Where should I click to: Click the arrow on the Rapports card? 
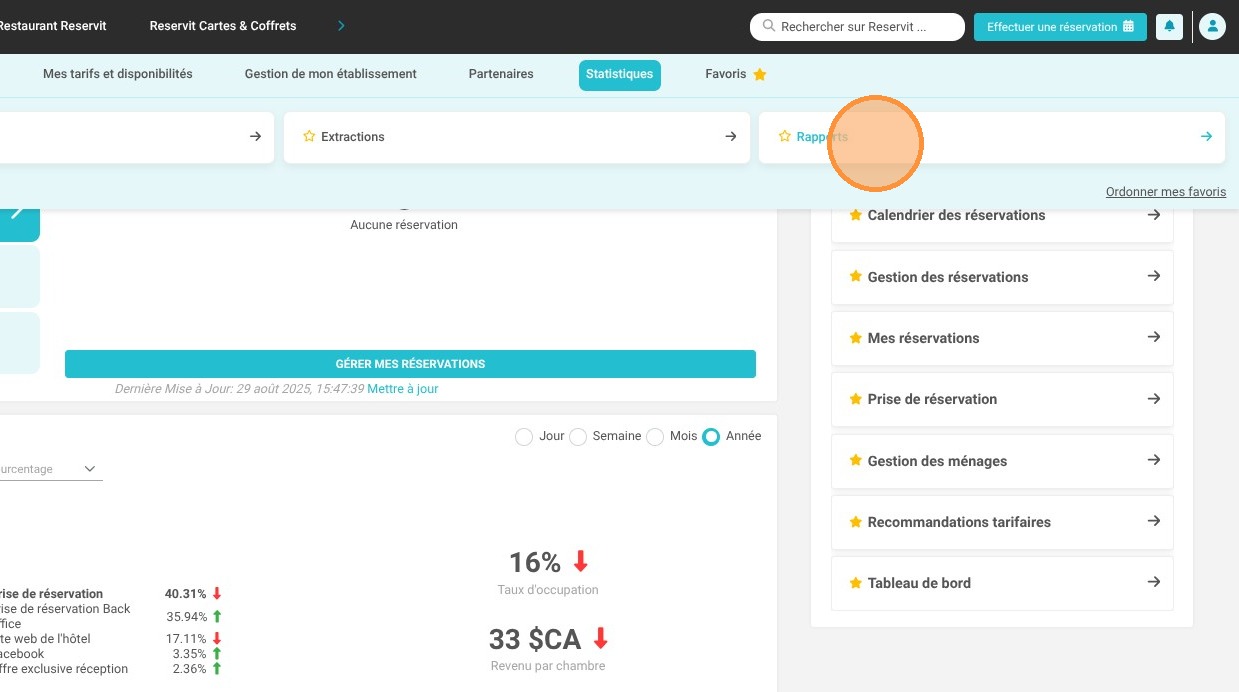(1206, 136)
